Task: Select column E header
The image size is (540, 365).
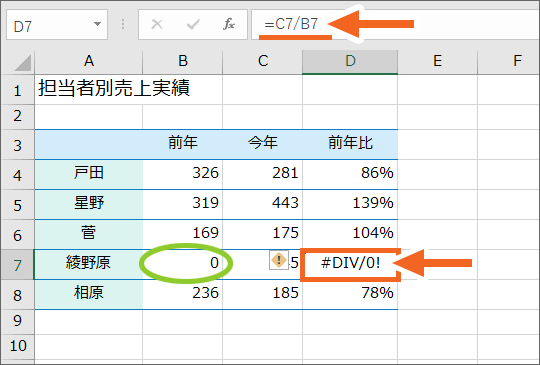Action: click(x=437, y=62)
